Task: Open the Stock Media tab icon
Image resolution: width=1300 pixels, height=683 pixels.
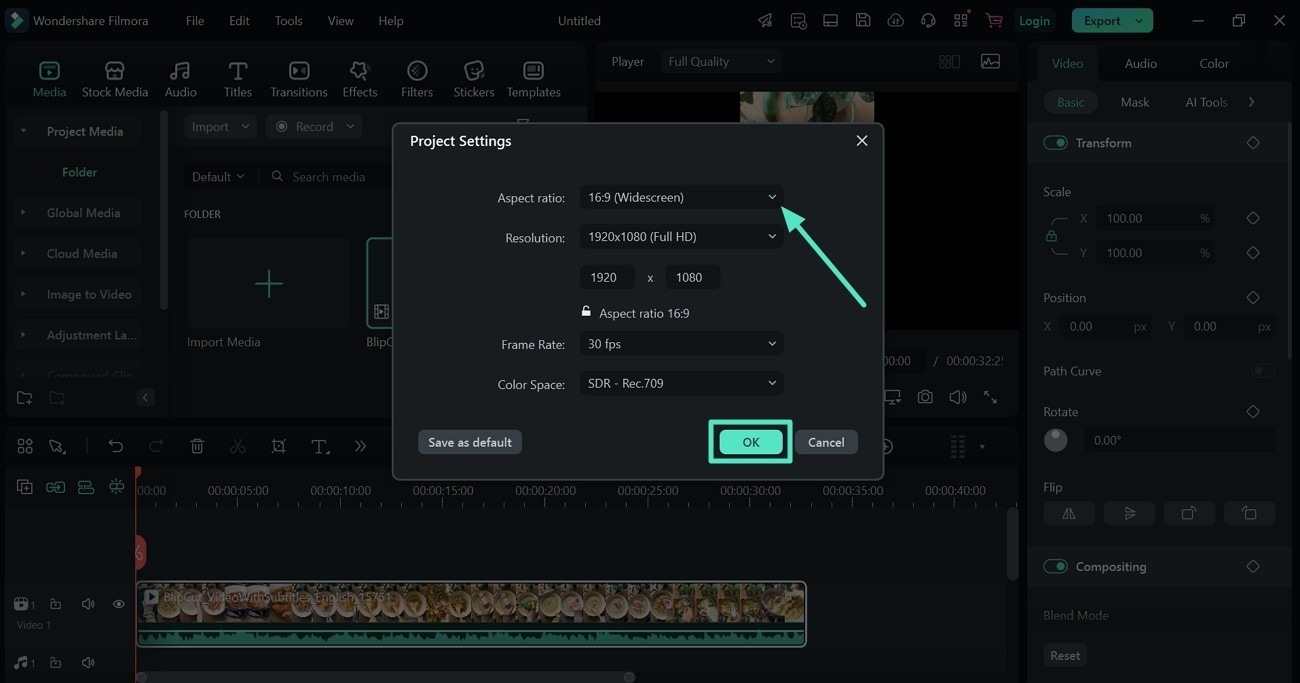Action: click(115, 71)
